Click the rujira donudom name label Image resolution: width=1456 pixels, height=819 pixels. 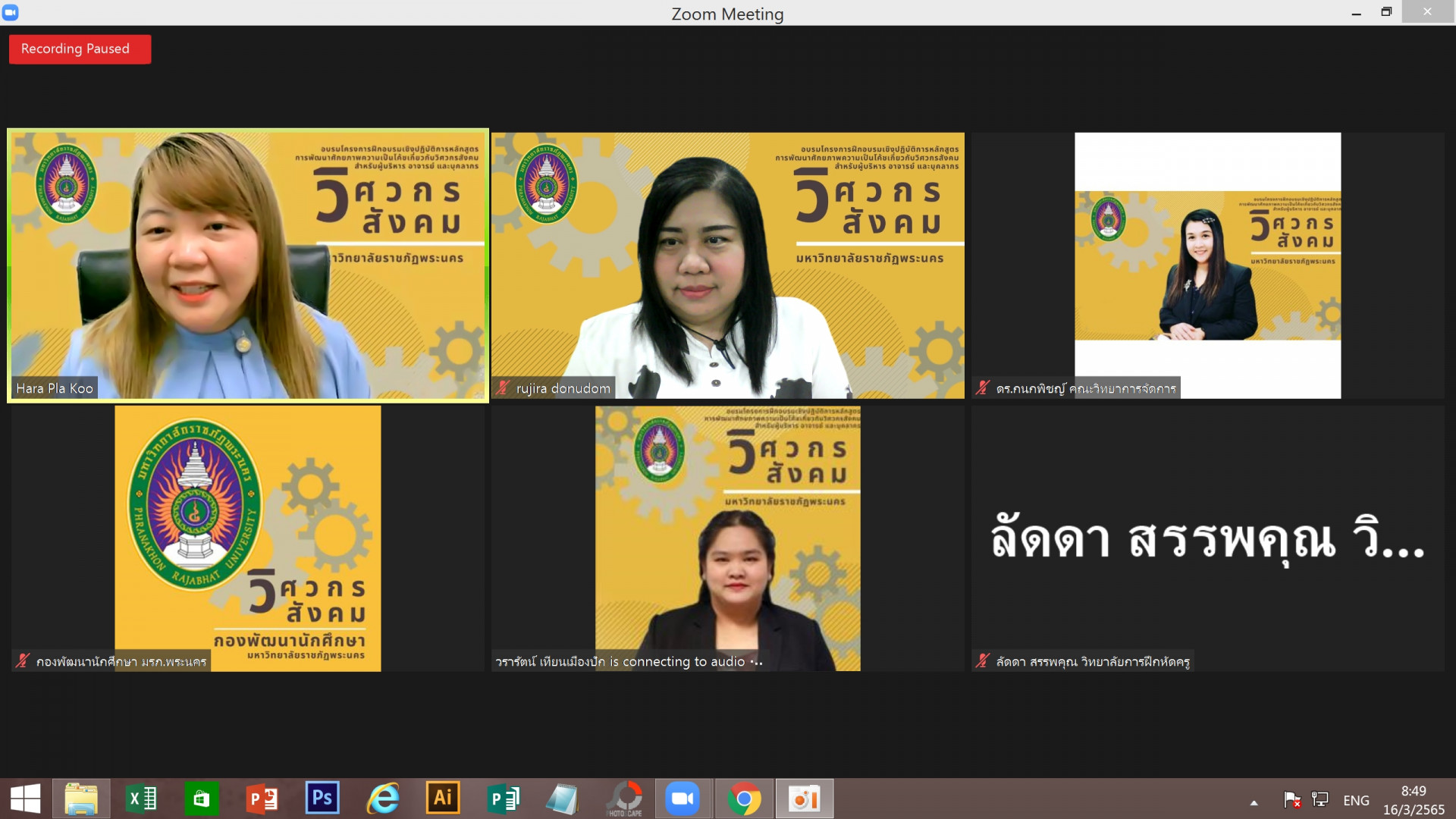563,388
